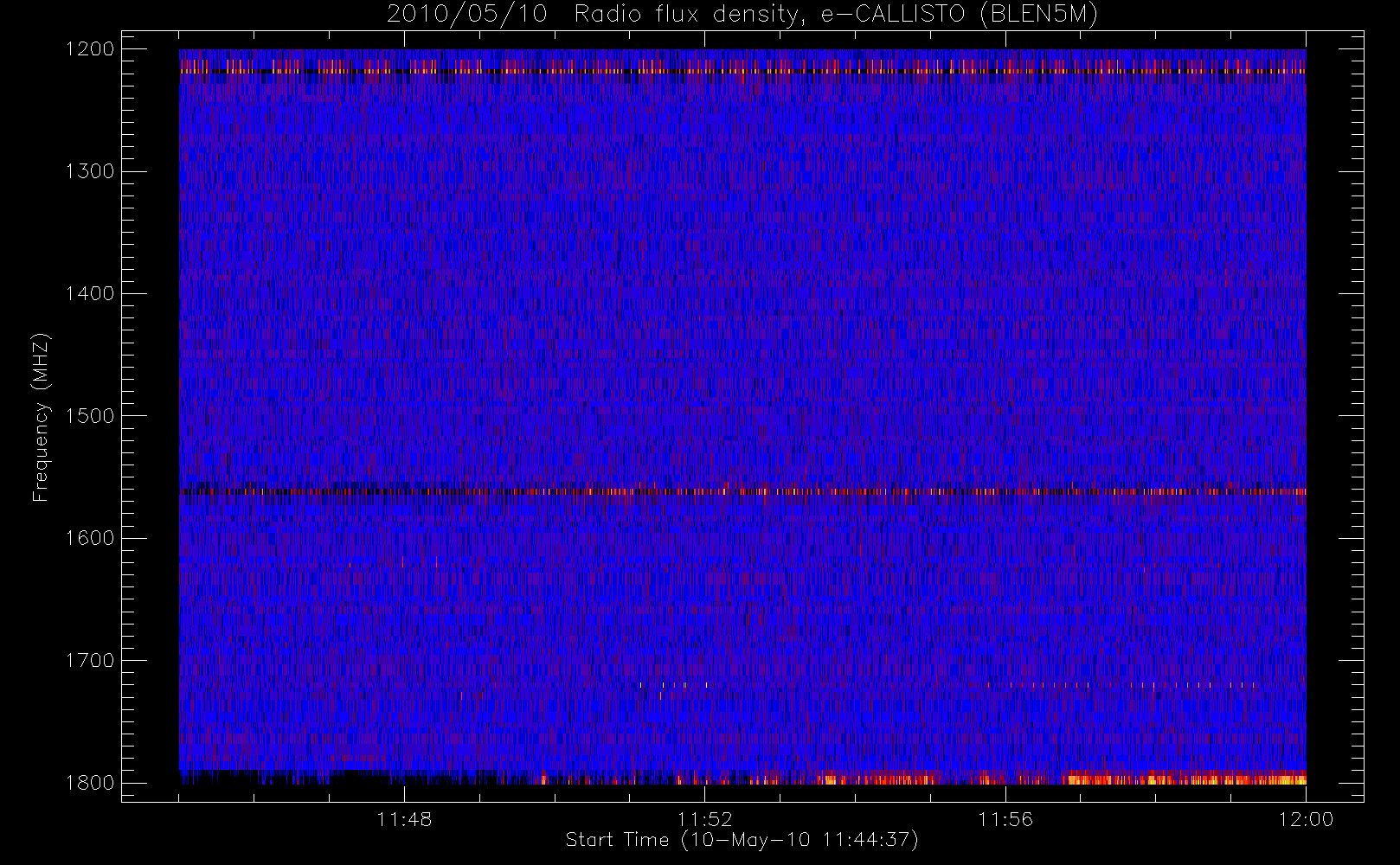Select the 1200 frequency tick label

(90, 49)
